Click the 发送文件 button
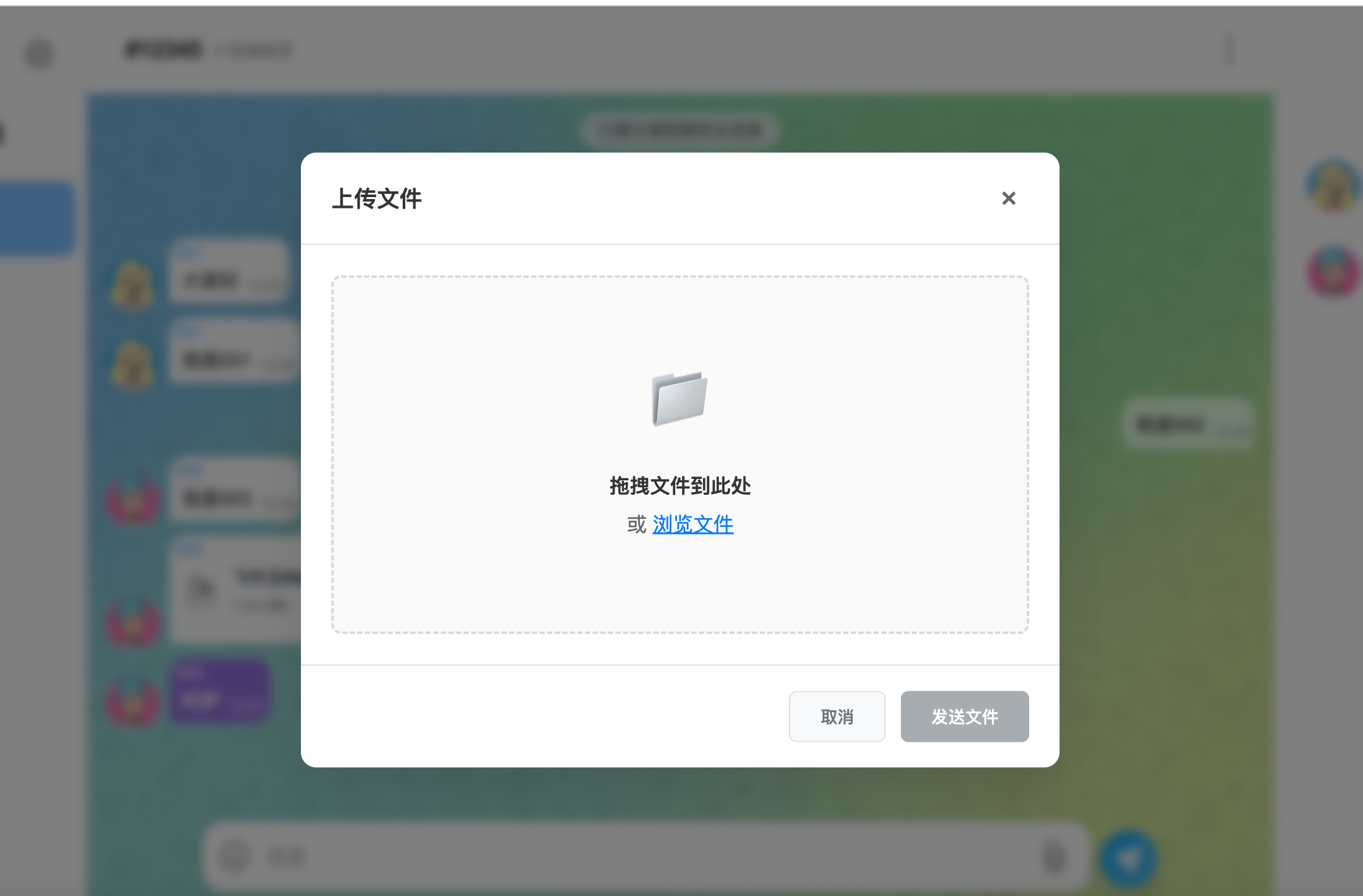The image size is (1363, 896). 964,717
